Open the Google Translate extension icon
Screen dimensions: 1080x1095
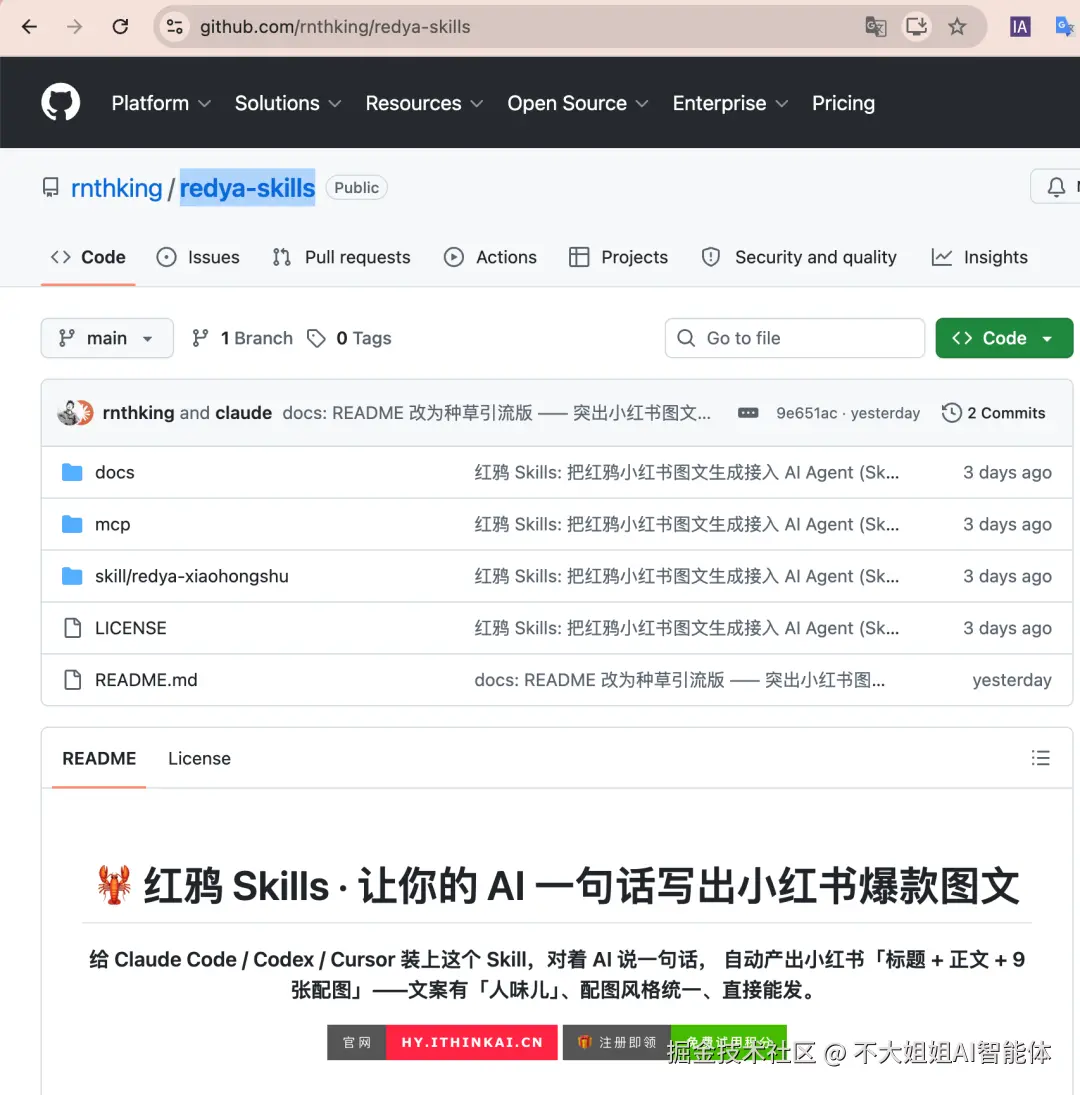[1065, 27]
